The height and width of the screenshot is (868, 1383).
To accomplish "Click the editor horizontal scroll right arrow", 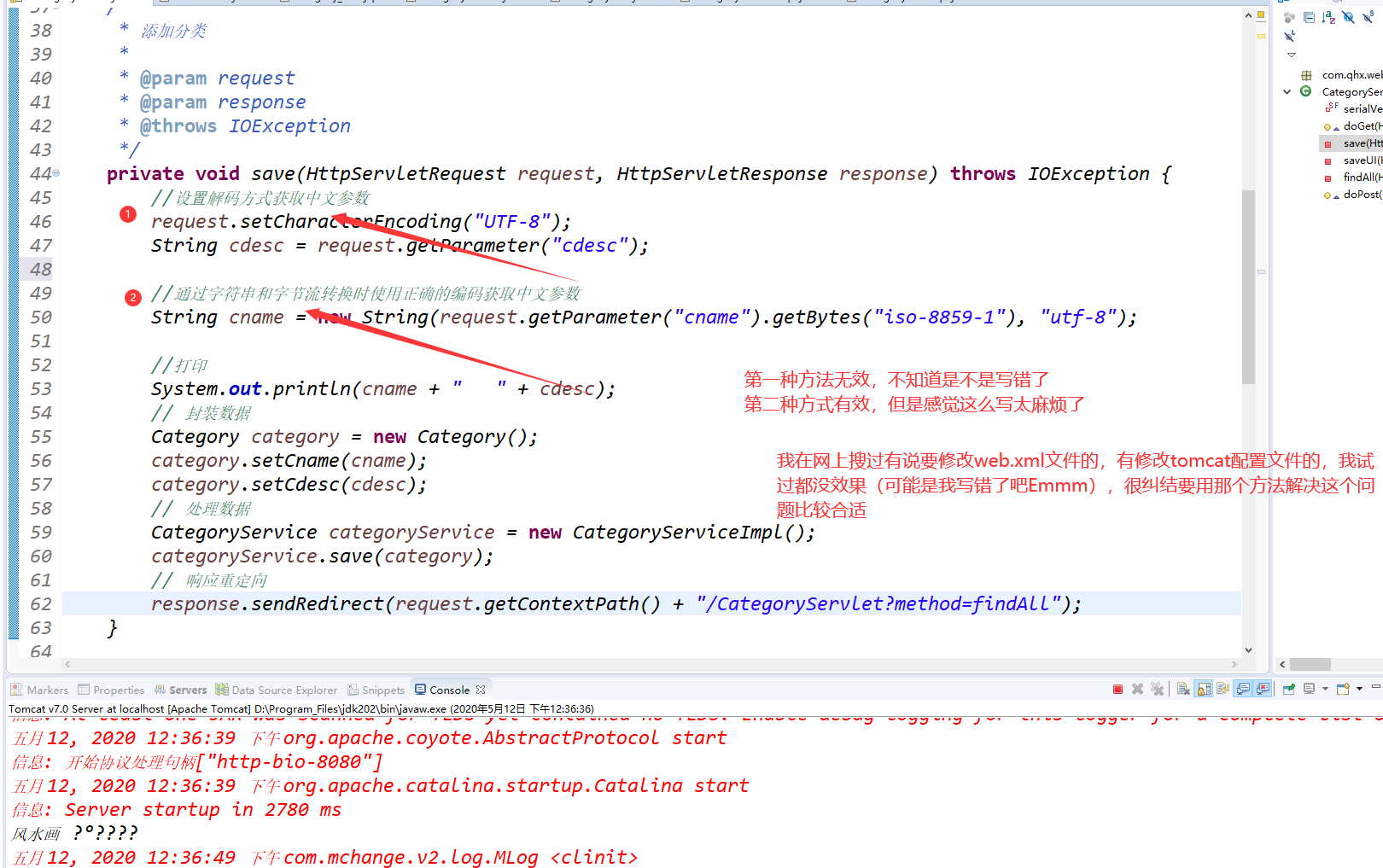I will [x=1234, y=664].
